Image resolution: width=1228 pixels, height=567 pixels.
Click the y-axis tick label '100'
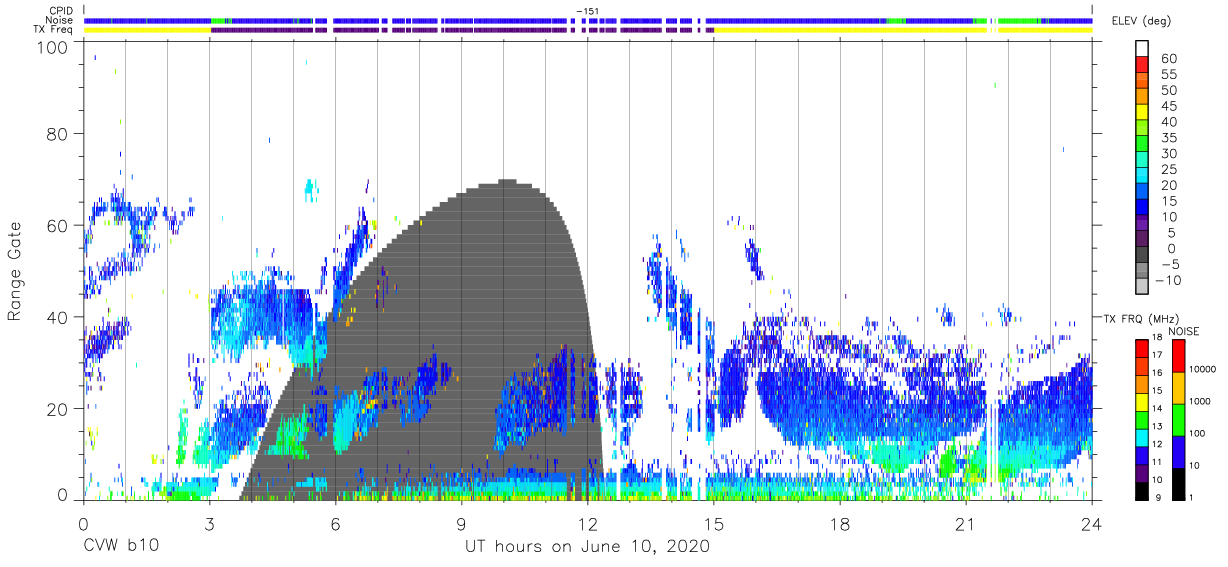[53, 47]
